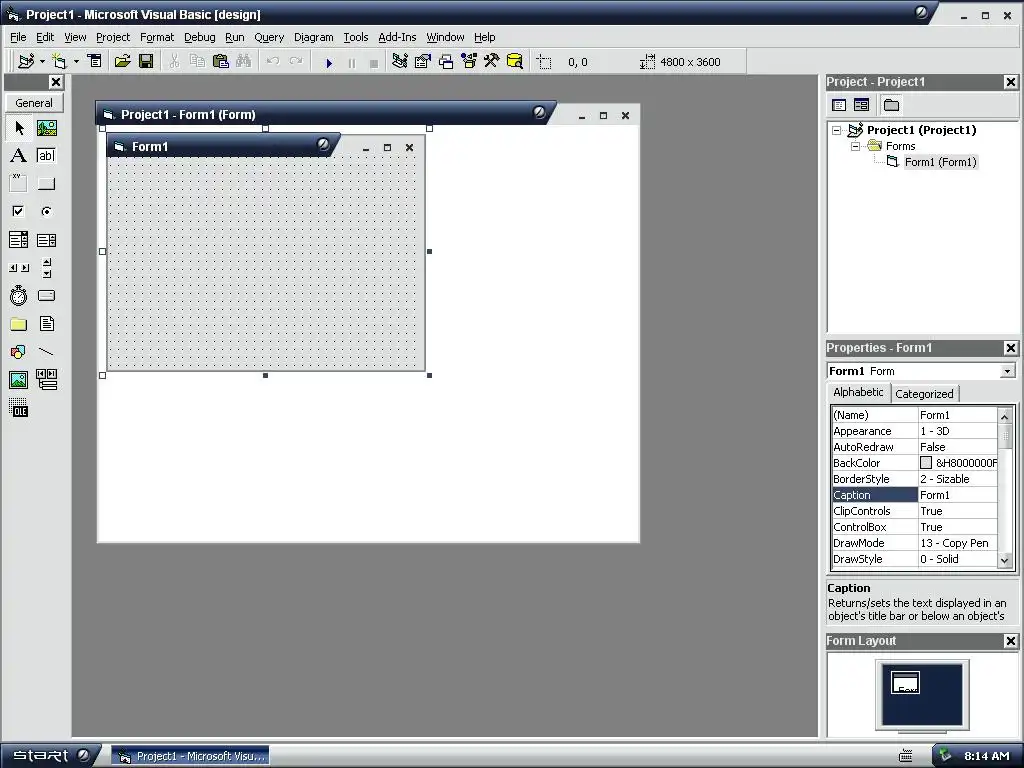Open the Add Form dropdown arrow
Viewport: 1024px width, 768px height.
76,61
